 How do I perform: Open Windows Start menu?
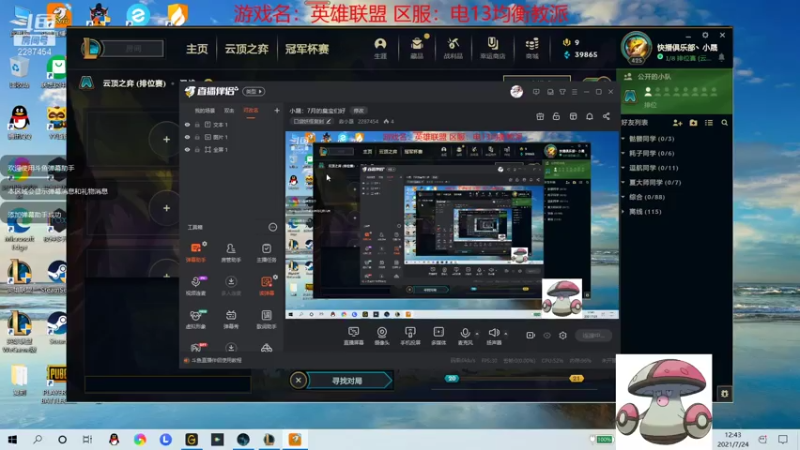point(12,439)
